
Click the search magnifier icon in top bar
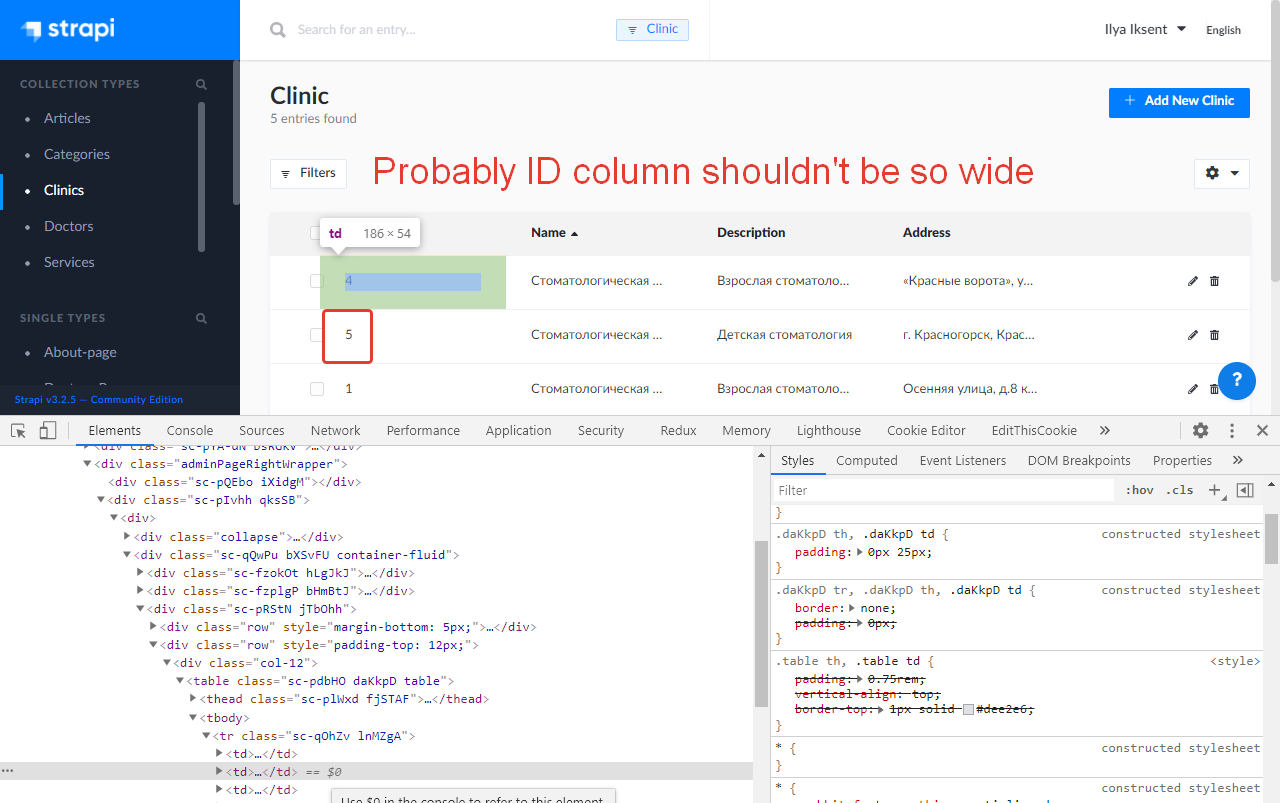click(278, 30)
